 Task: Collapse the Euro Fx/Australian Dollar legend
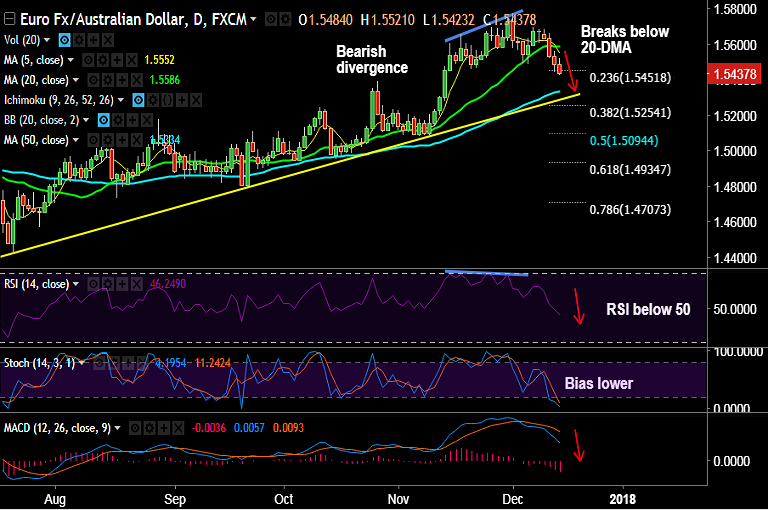[x=9, y=20]
